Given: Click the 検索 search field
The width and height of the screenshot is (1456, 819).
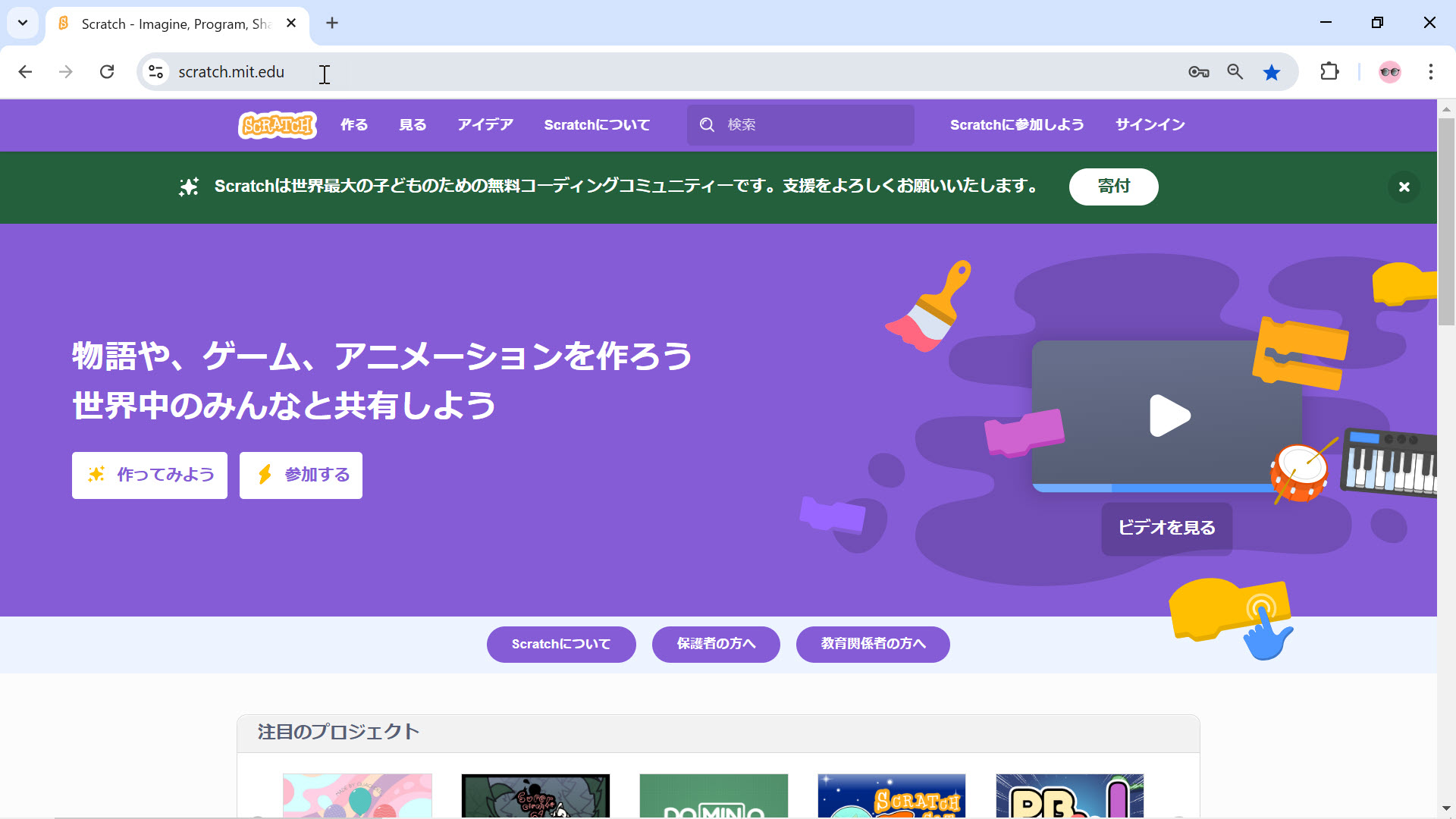Looking at the screenshot, I should pos(800,124).
